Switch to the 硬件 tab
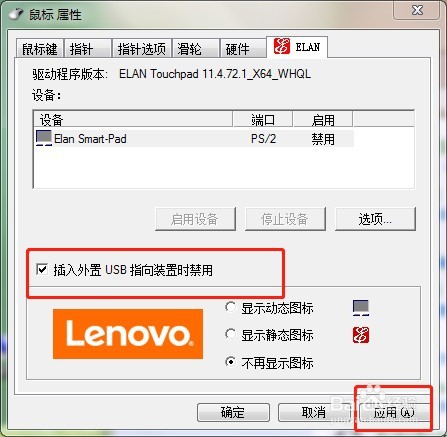Screen dimensions: 447x437 pos(243,49)
